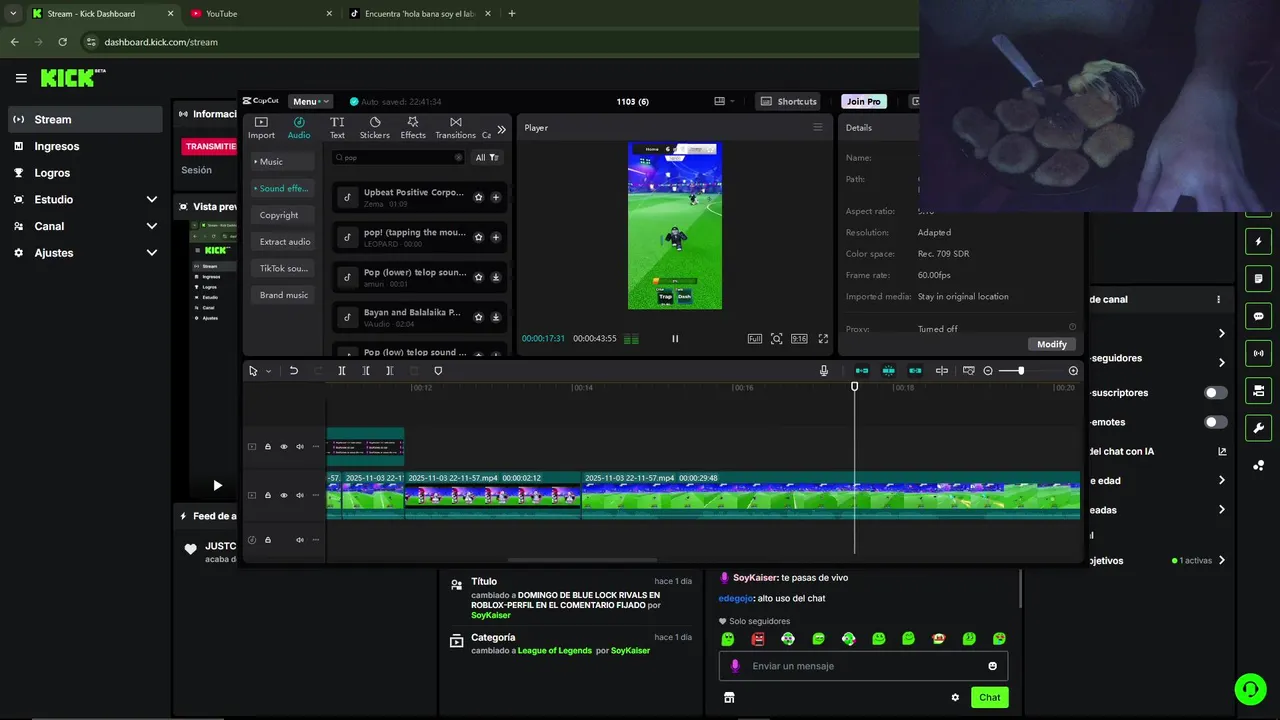Open the Kick sidebar hamburger menu
The width and height of the screenshot is (1280, 720).
pos(21,78)
